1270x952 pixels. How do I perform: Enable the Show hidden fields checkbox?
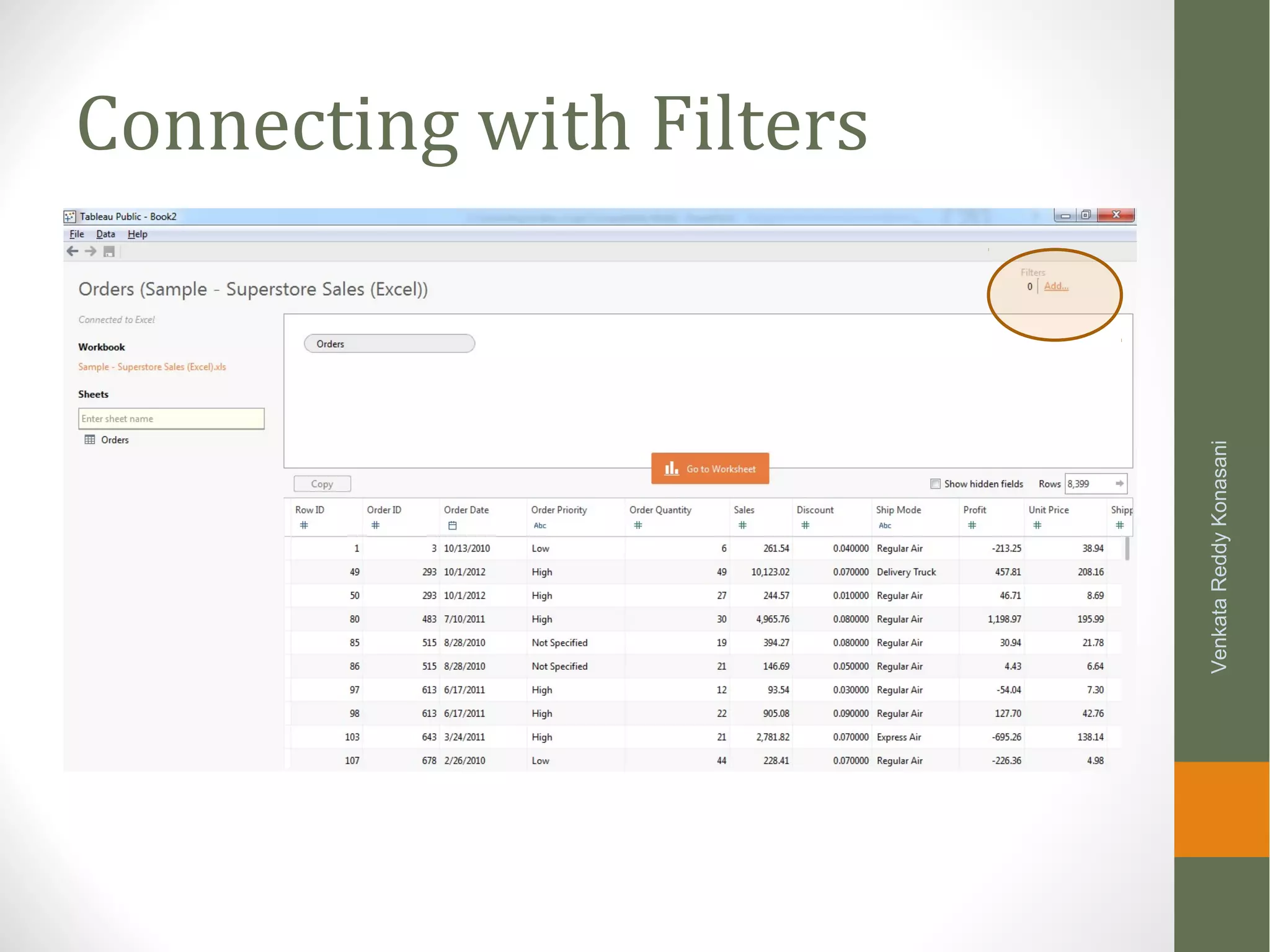(935, 484)
